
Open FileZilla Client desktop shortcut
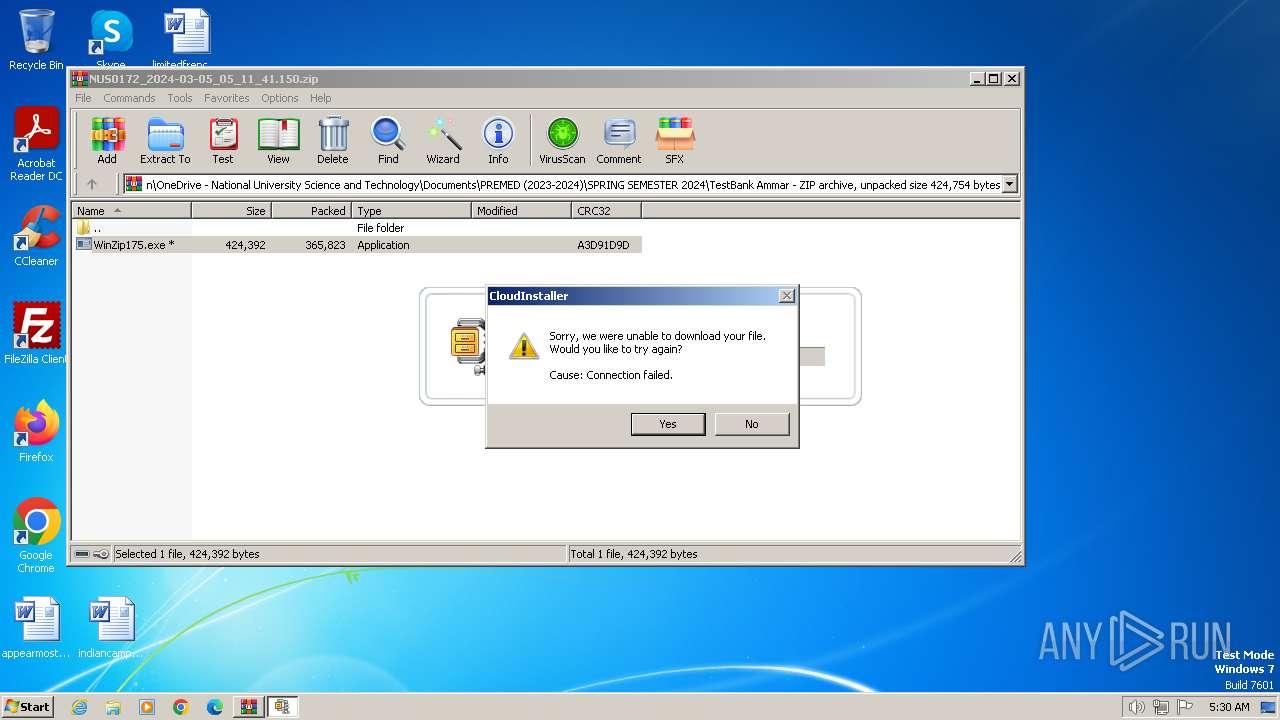point(36,334)
